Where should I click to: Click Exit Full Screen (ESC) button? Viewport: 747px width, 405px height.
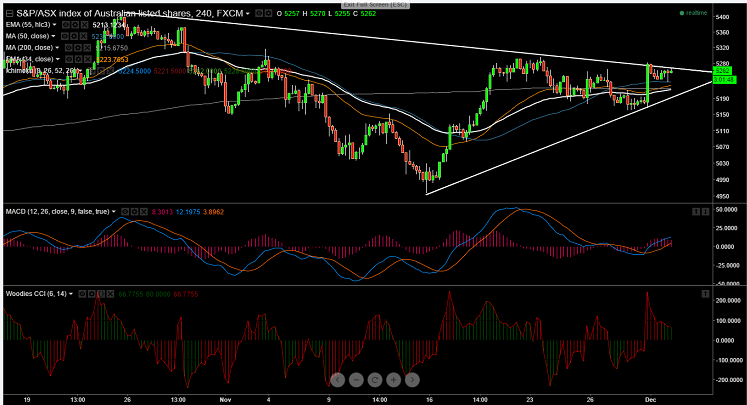(375, 4)
